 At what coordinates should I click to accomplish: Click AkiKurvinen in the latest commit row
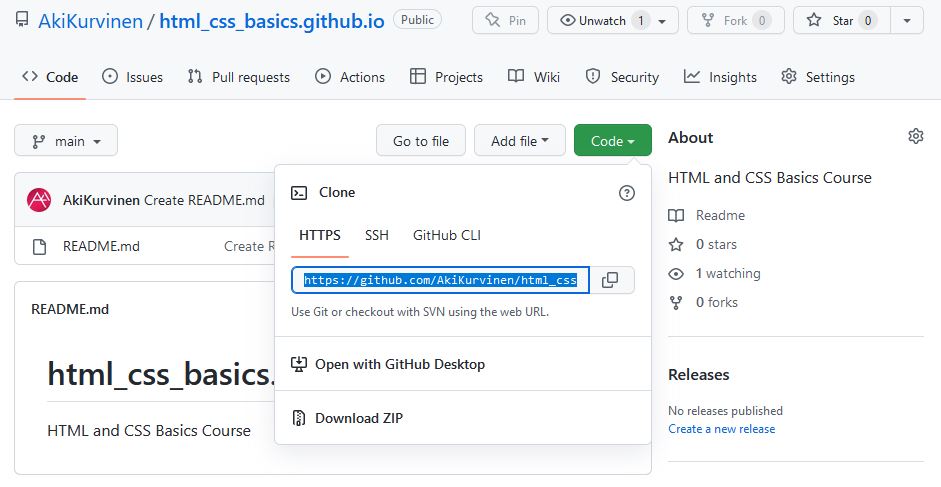point(101,200)
